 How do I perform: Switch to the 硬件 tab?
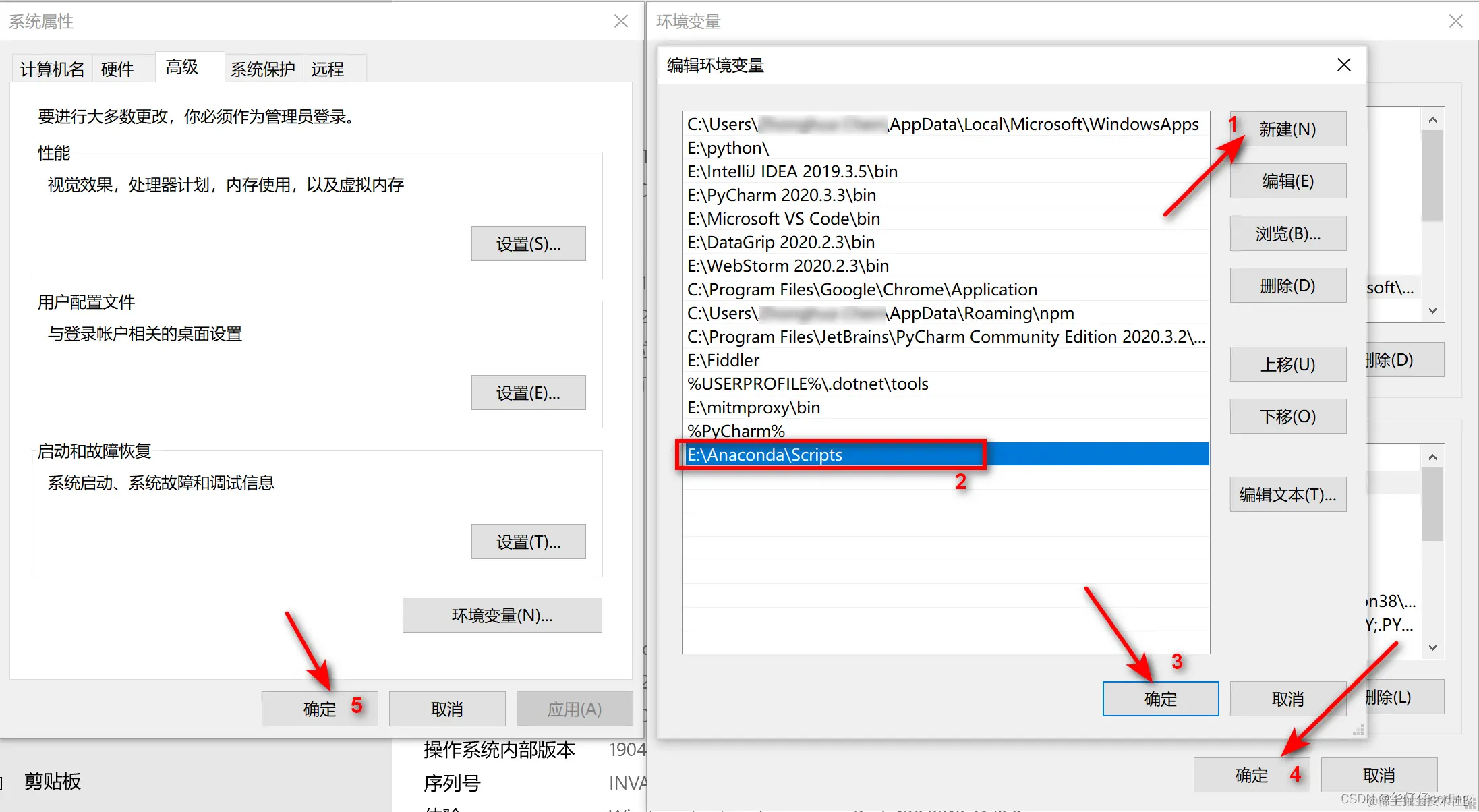[117, 69]
